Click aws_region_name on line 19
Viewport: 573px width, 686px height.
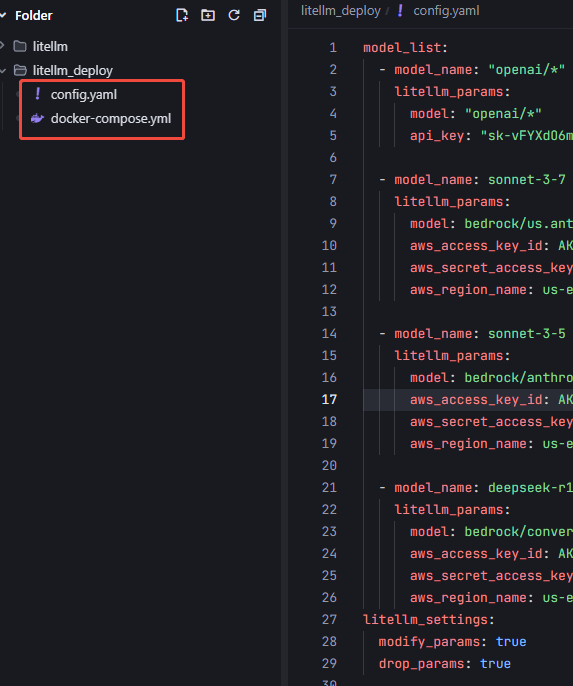[468, 444]
